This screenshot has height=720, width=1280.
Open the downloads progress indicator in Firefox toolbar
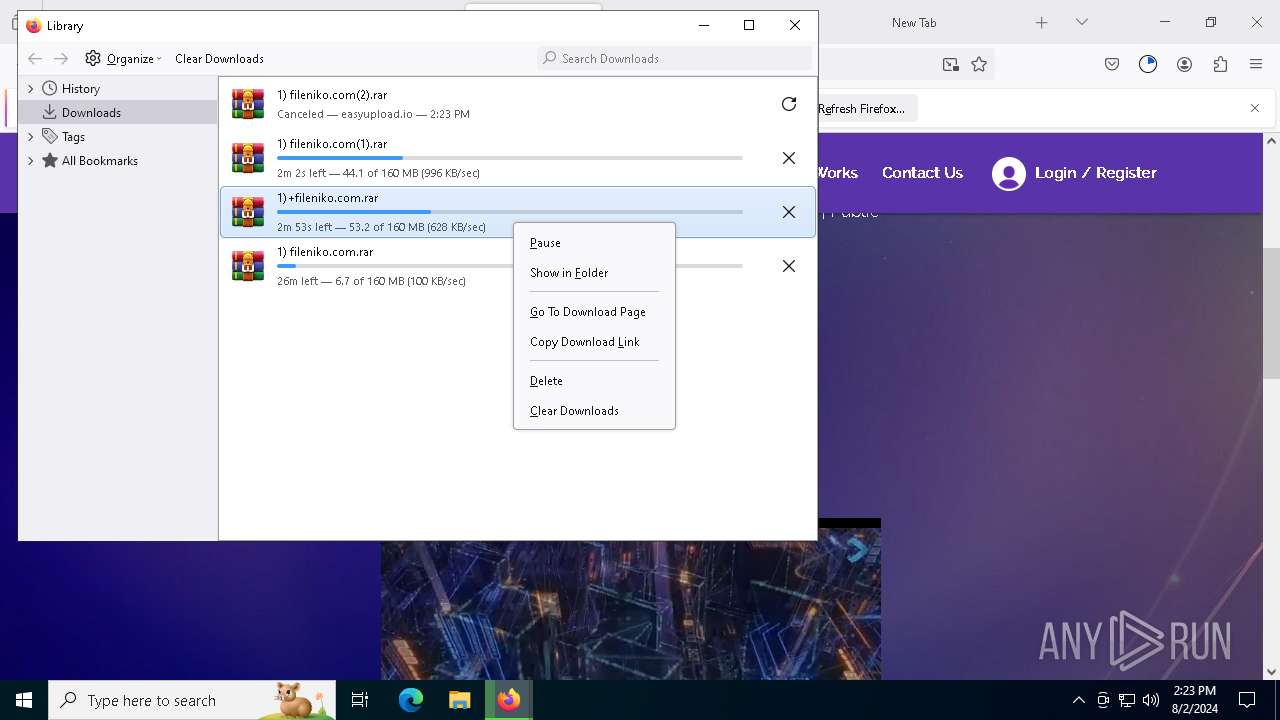click(1148, 64)
